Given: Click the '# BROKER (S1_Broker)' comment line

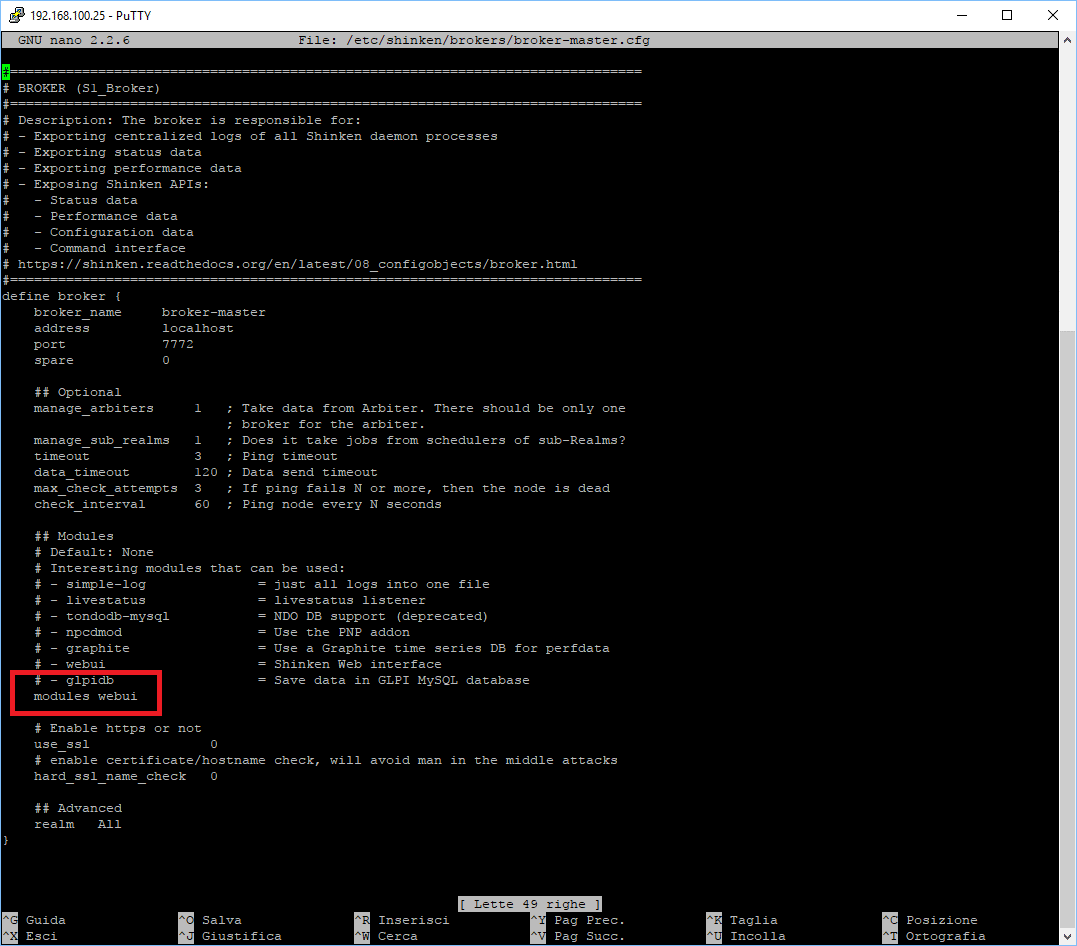Looking at the screenshot, I should point(82,88).
